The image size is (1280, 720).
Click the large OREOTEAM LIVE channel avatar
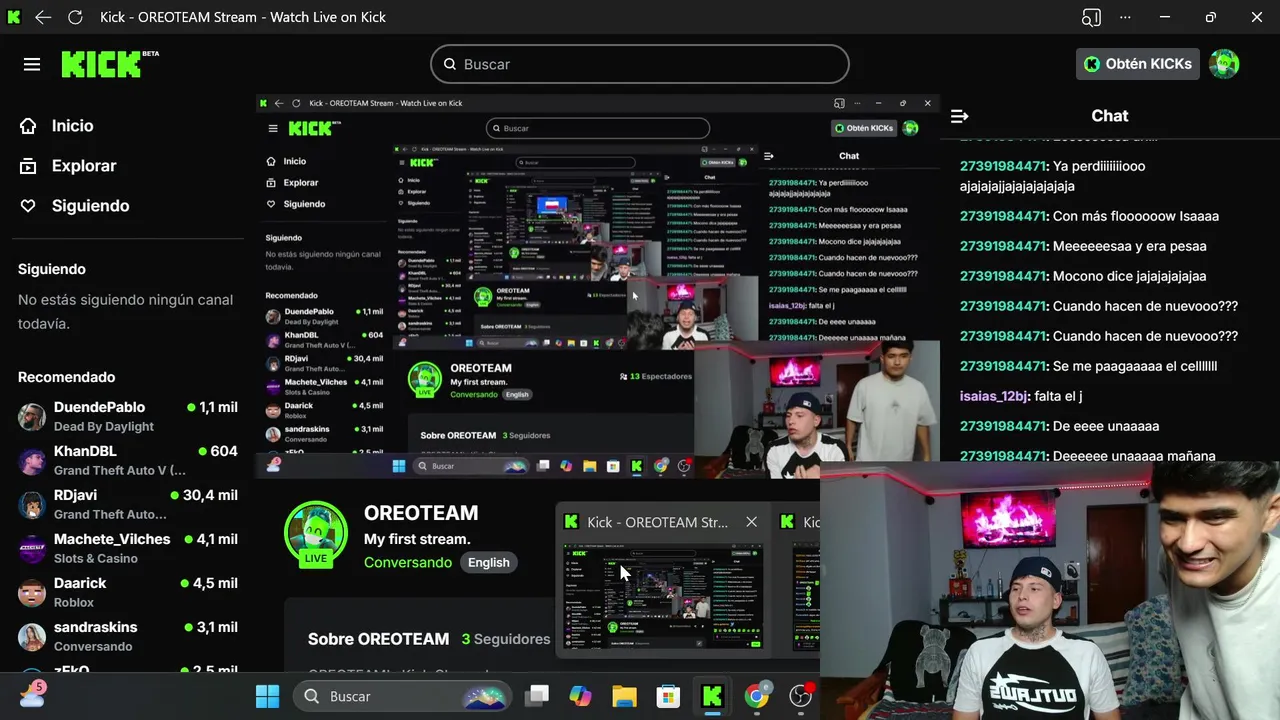[316, 535]
